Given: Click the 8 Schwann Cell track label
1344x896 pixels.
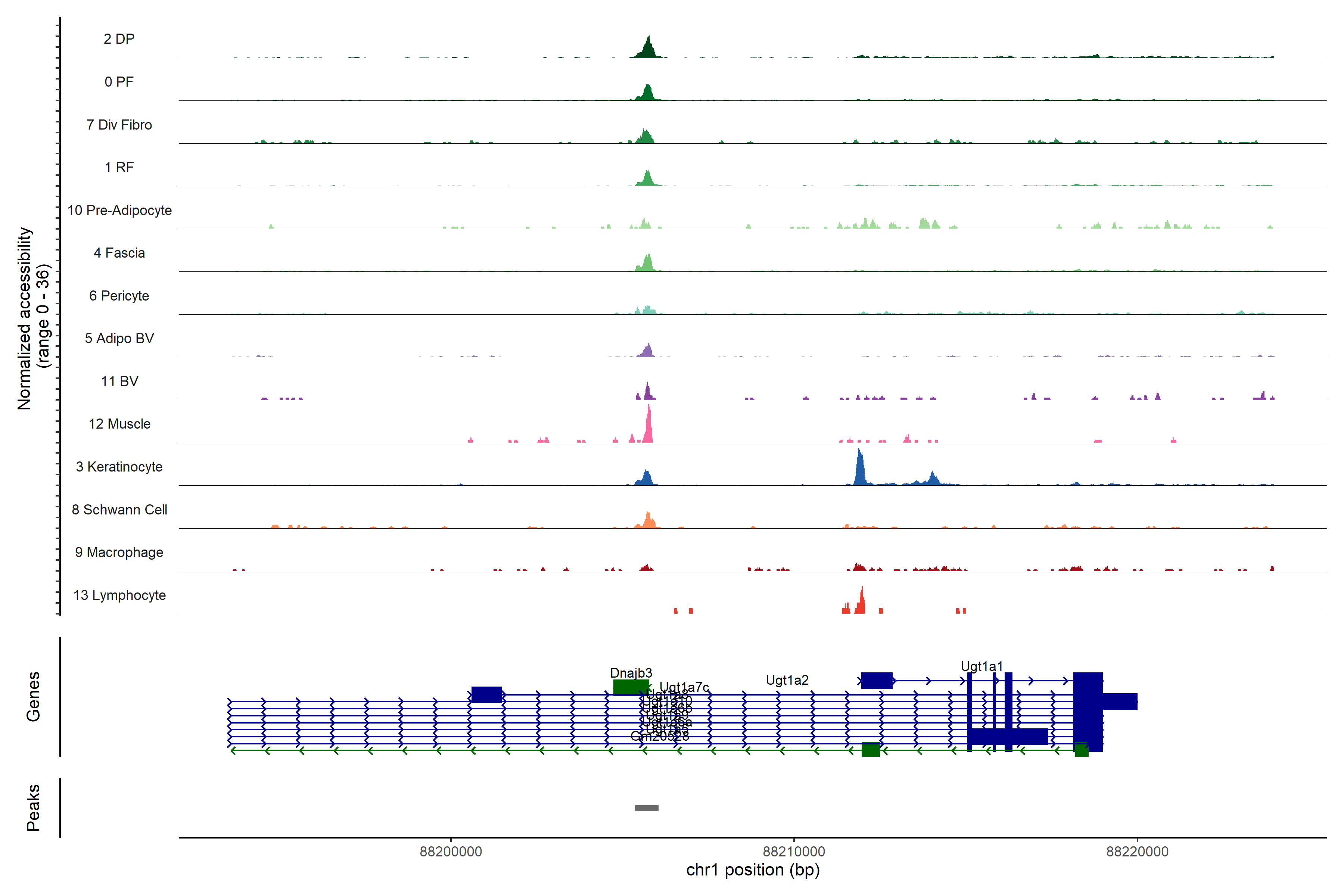Looking at the screenshot, I should (x=119, y=510).
